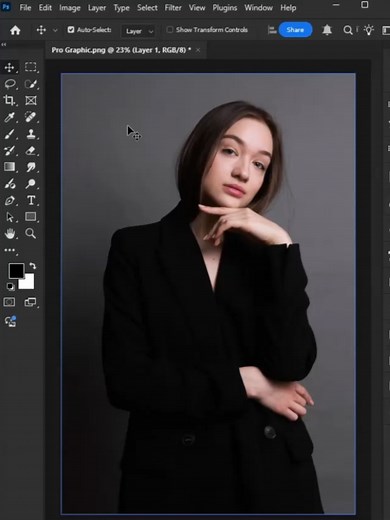Select the Pro Graphic.png document tab
Viewport: 390px width, 520px height.
[x=121, y=50]
